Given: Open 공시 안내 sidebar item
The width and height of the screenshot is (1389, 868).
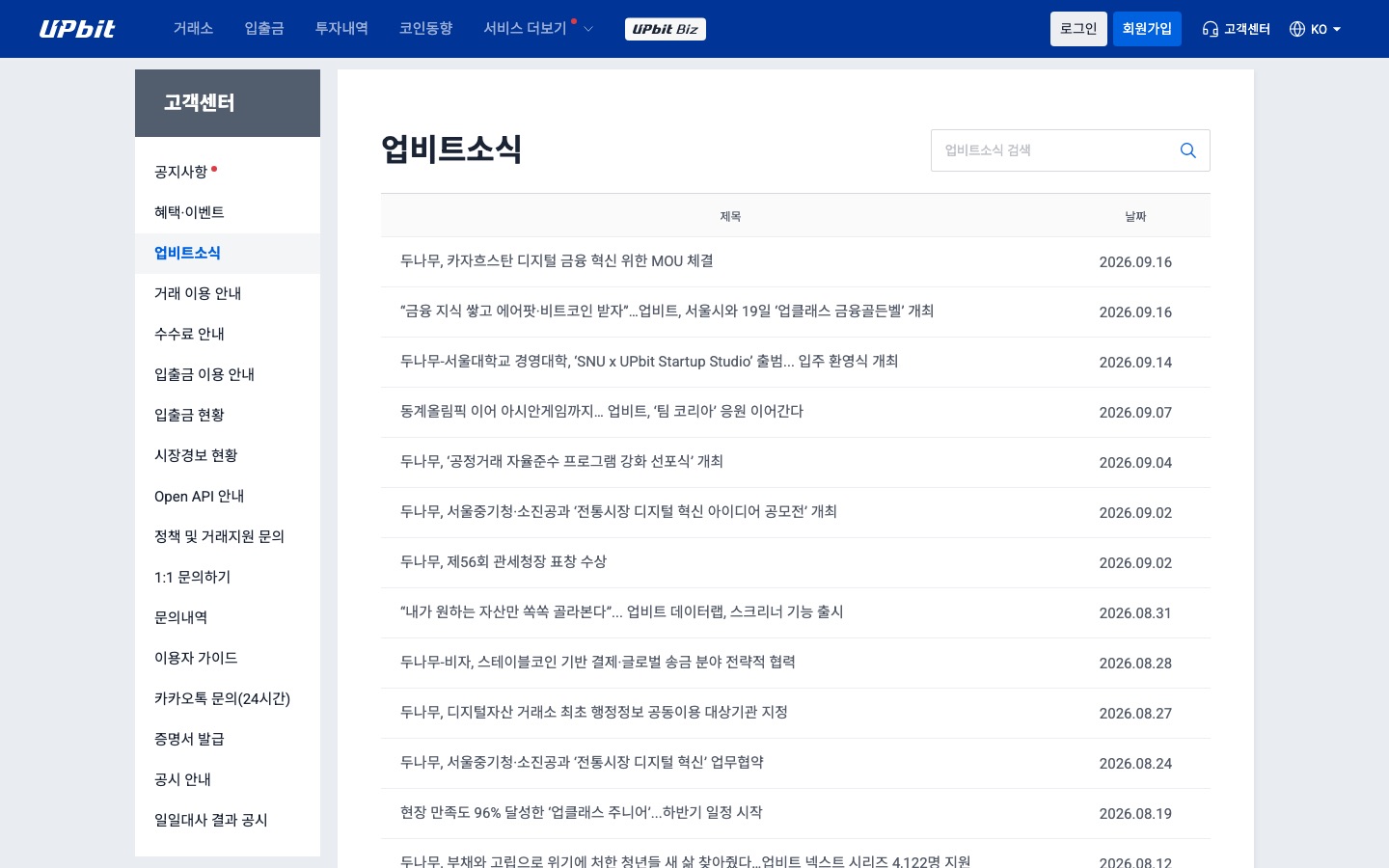Looking at the screenshot, I should coord(228,779).
